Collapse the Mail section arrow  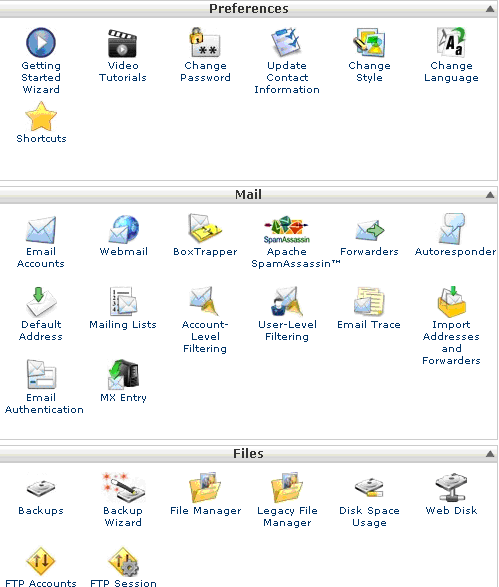[x=490, y=195]
